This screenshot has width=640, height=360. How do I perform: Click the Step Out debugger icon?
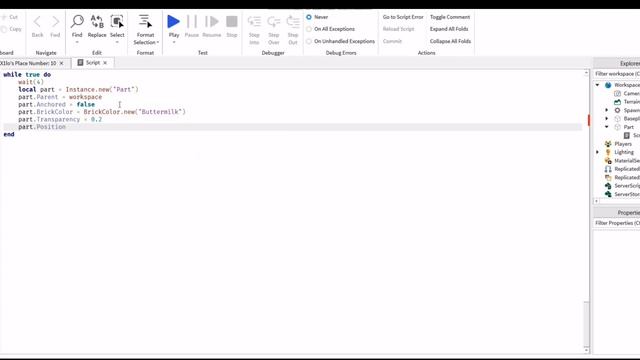click(293, 22)
